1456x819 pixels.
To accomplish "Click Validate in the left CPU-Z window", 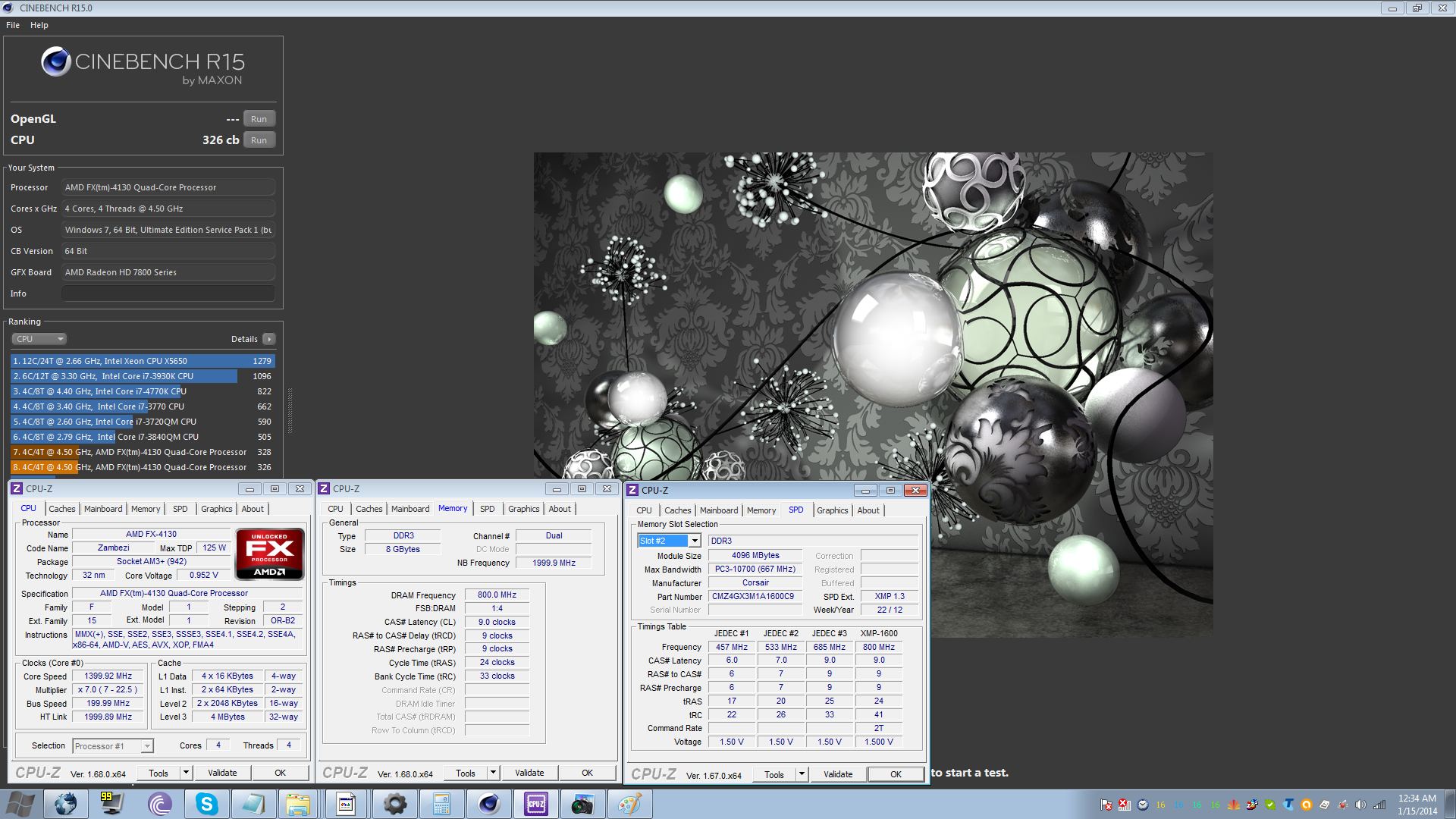I will click(222, 773).
